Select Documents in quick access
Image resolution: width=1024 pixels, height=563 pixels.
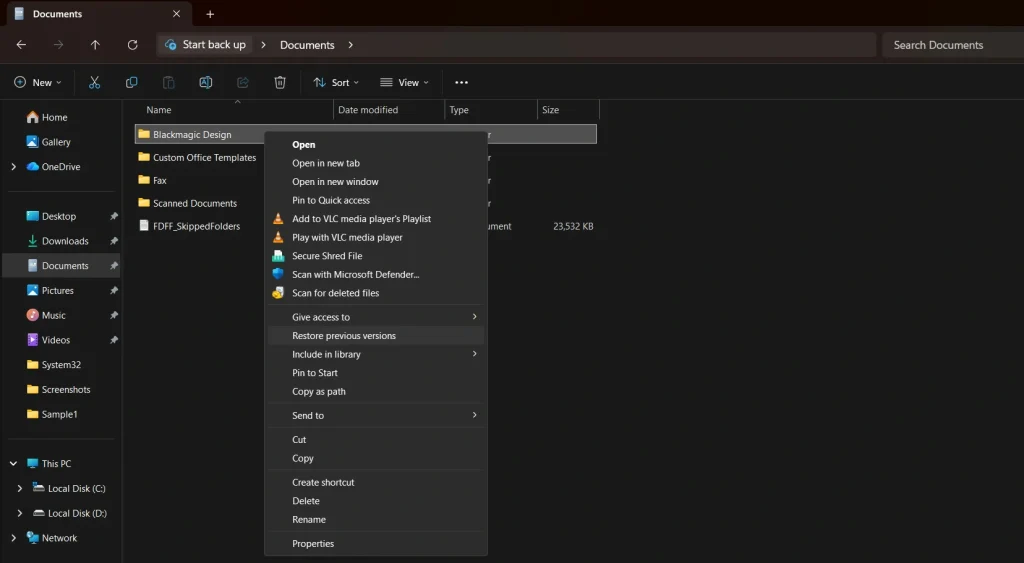click(x=61, y=266)
